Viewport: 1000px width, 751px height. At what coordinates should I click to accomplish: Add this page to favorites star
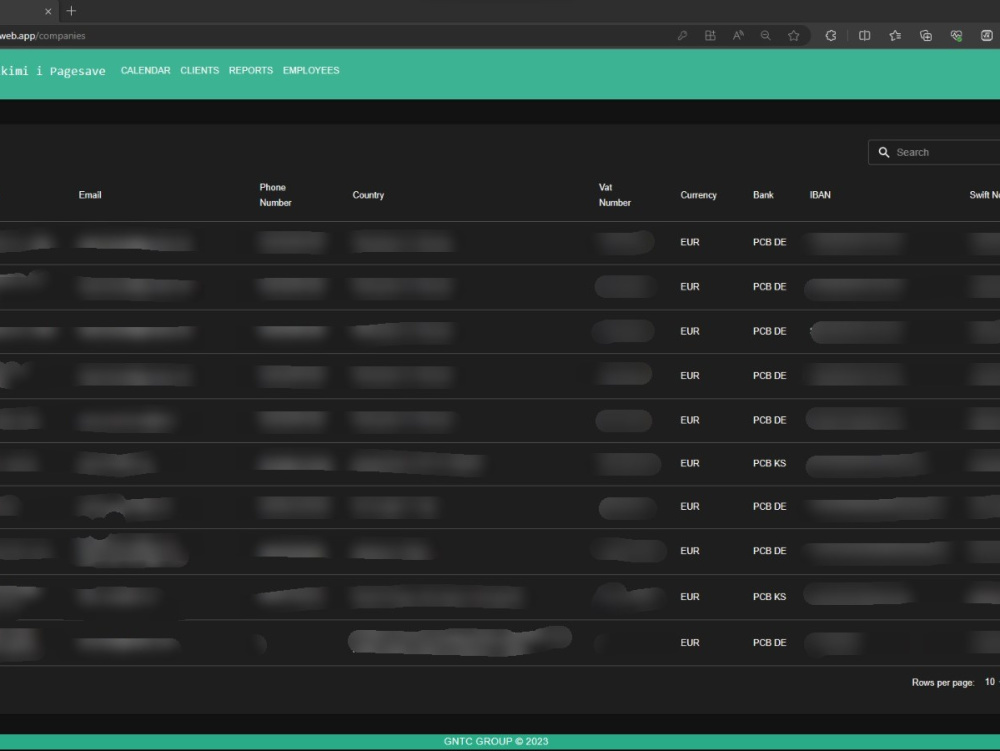point(793,36)
